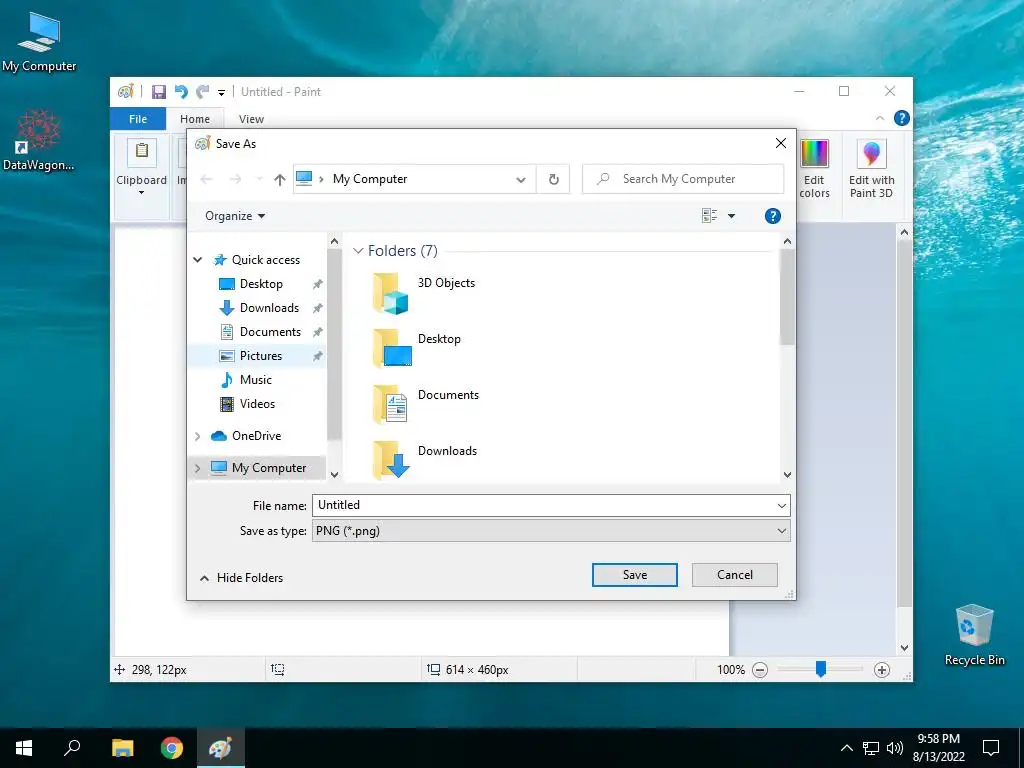Viewport: 1024px width, 768px height.
Task: Expand the Clipboard group dropdown arrow
Action: [x=141, y=193]
